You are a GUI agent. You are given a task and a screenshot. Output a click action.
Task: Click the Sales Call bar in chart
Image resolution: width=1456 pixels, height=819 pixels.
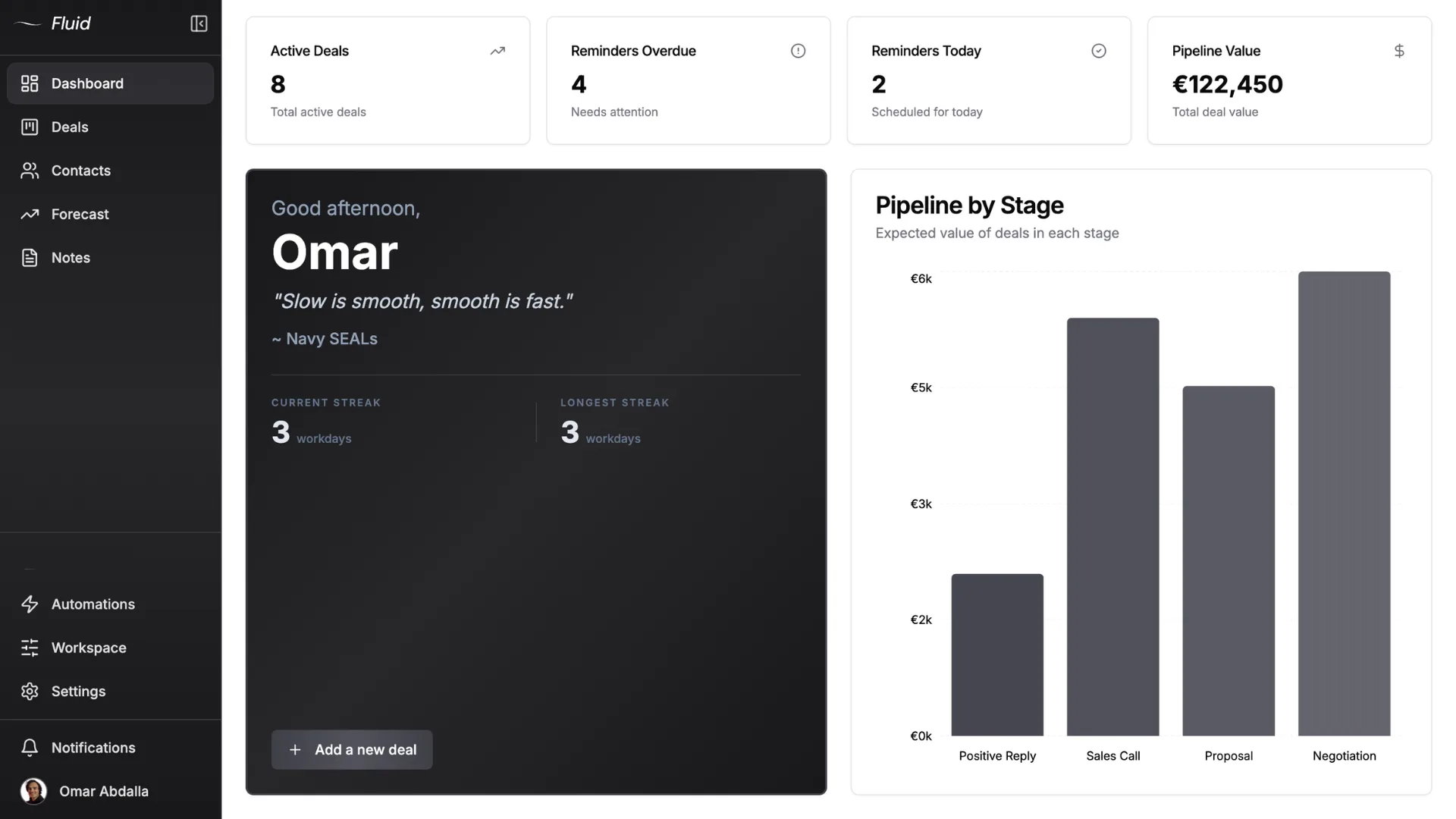click(x=1112, y=526)
